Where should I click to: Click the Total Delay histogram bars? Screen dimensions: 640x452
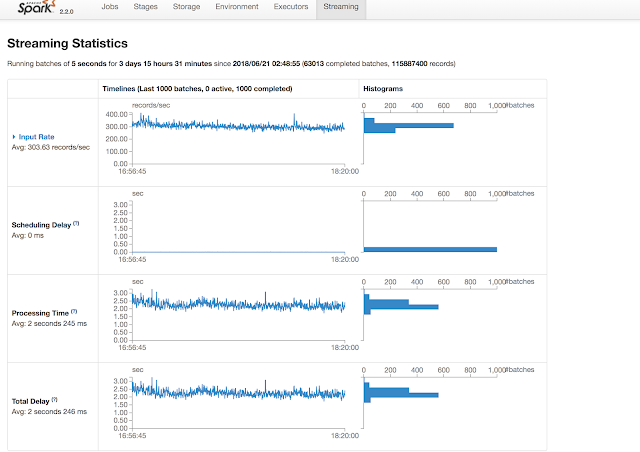(401, 392)
